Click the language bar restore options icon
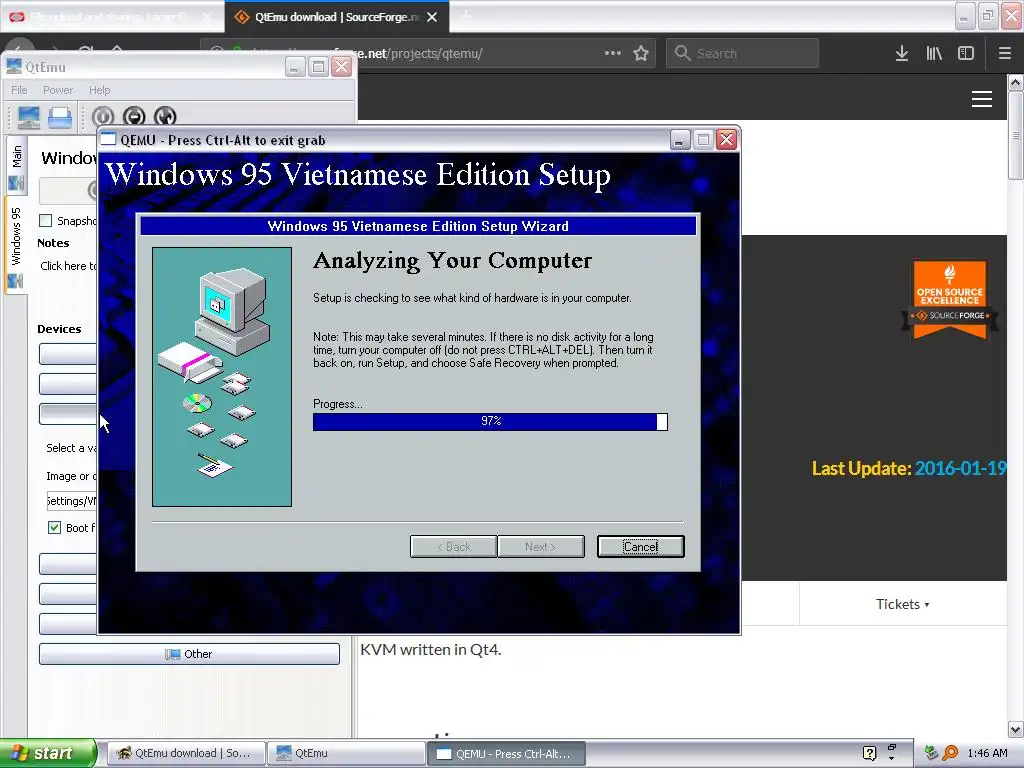The height and width of the screenshot is (768, 1024). (891, 747)
